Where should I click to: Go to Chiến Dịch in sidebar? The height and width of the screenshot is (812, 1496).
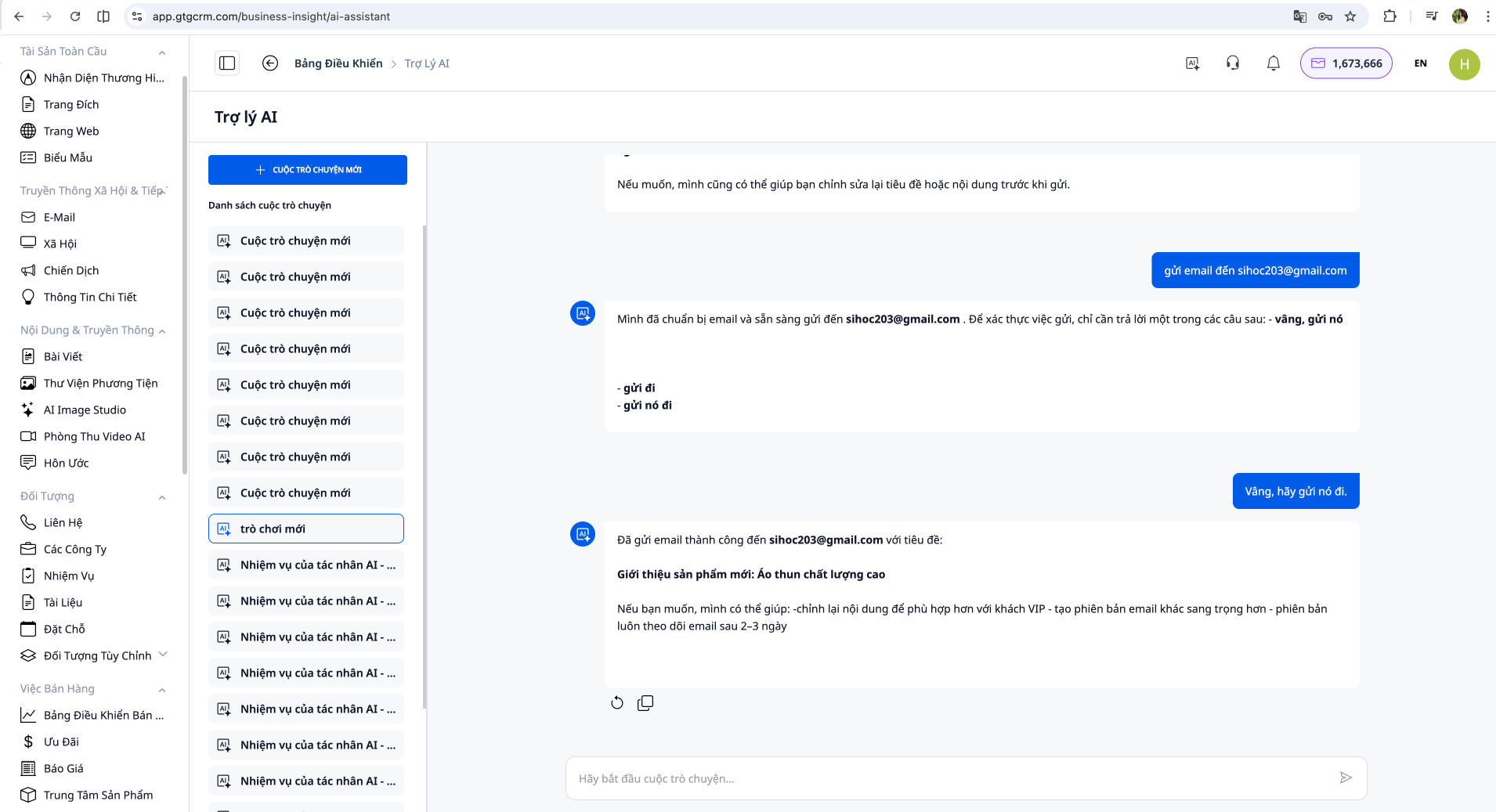point(71,270)
